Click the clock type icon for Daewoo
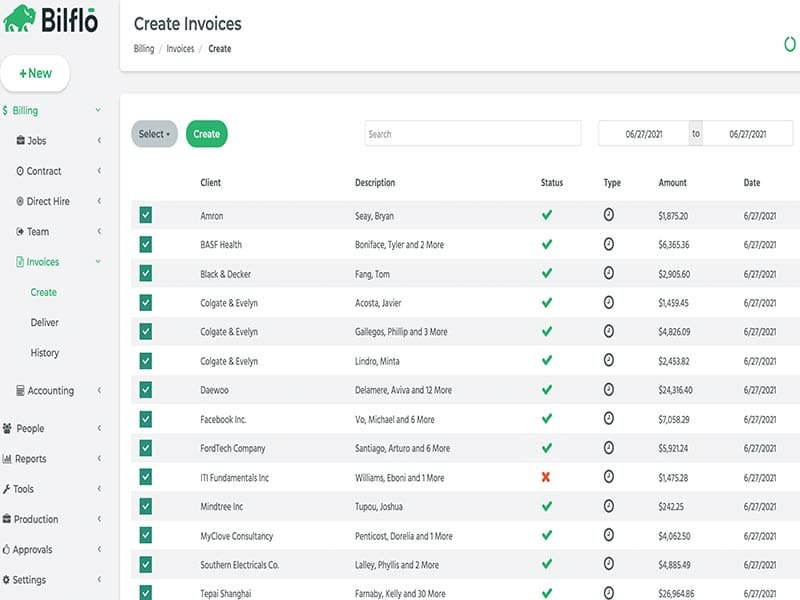 point(609,389)
